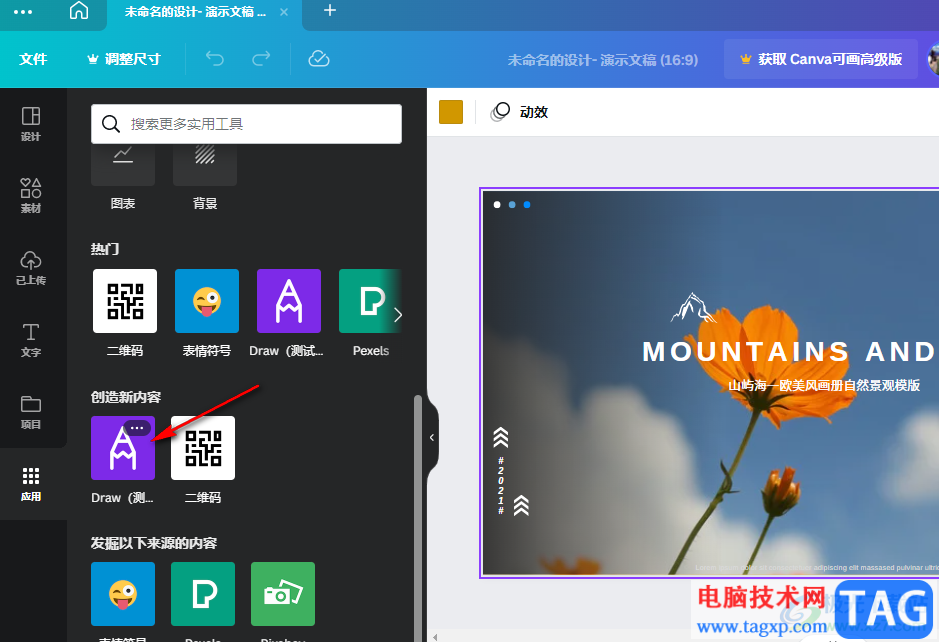Open the 已上传 uploads panel

click(x=31, y=268)
